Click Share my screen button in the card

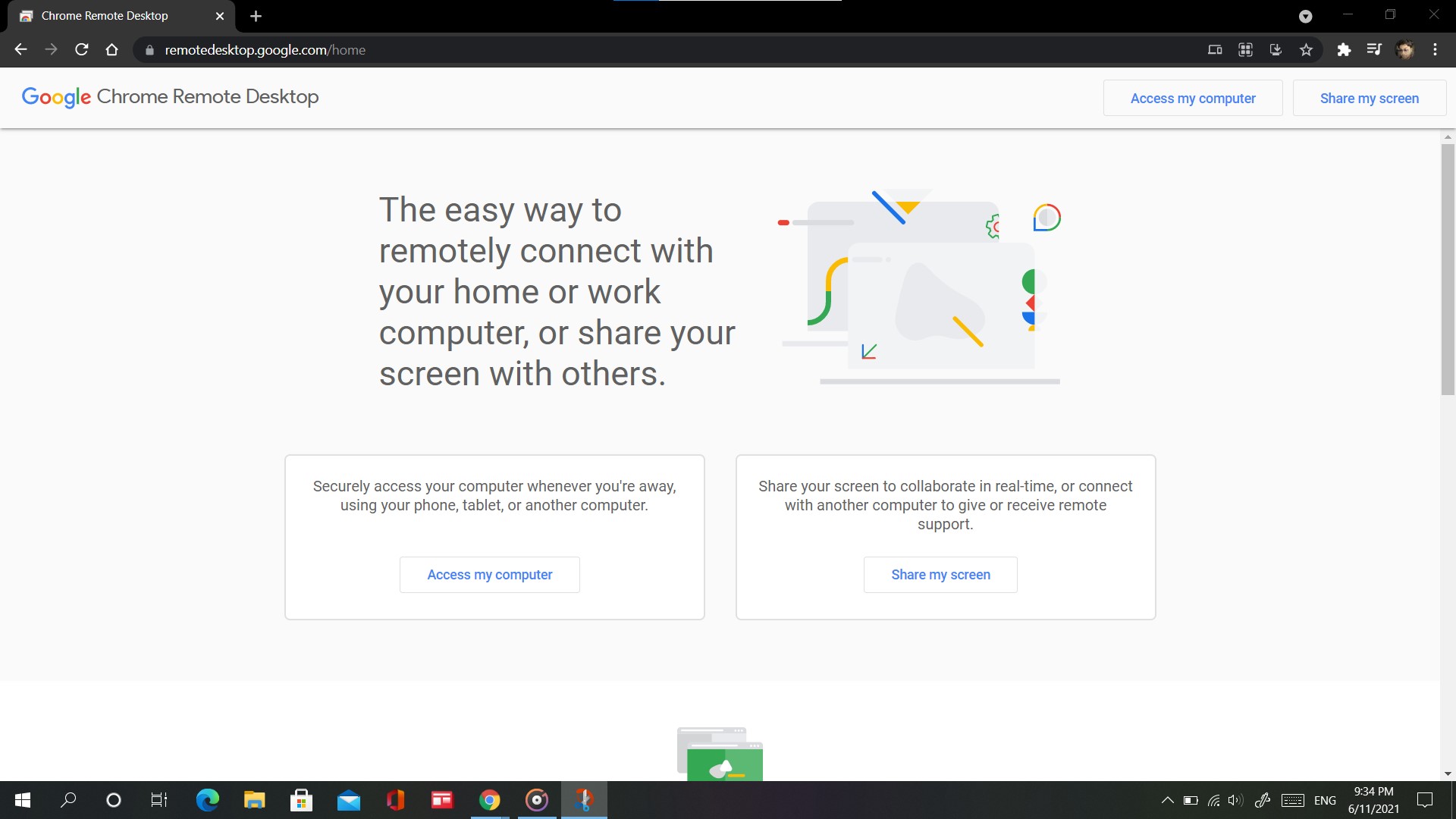click(x=940, y=575)
